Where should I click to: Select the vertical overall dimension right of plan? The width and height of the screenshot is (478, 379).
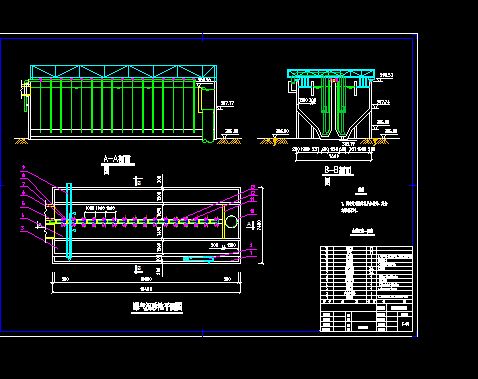point(260,225)
